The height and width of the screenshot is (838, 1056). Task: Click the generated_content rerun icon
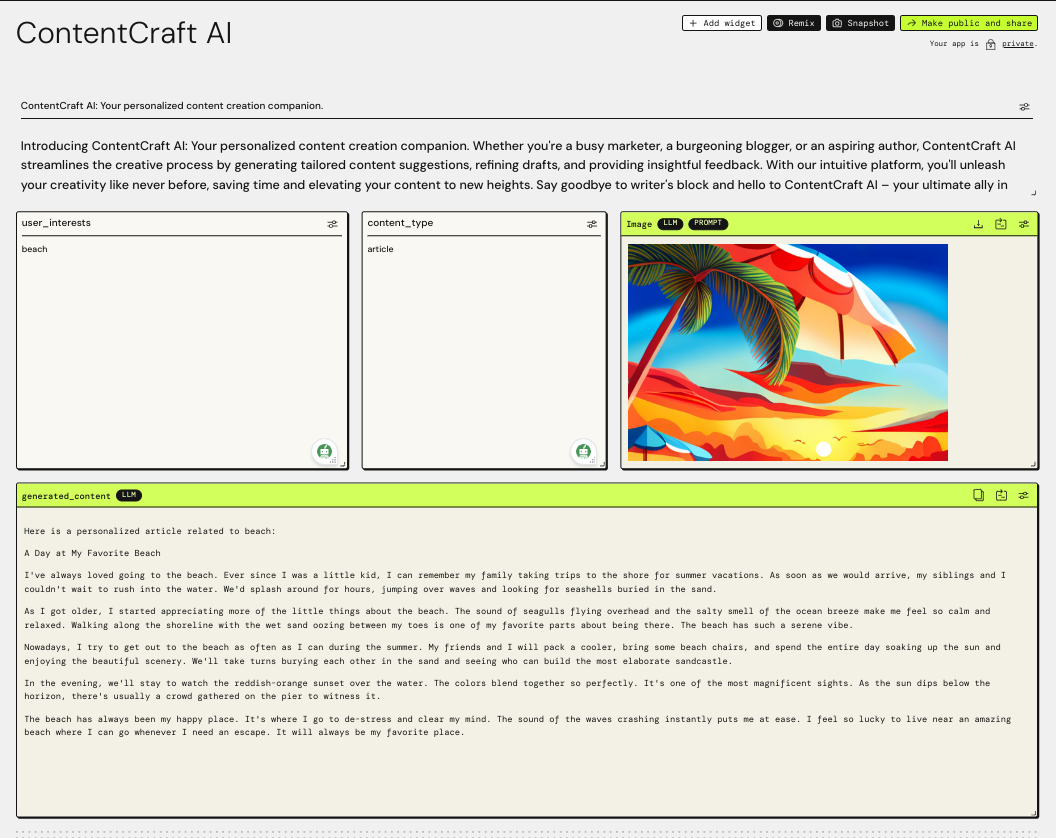1001,495
